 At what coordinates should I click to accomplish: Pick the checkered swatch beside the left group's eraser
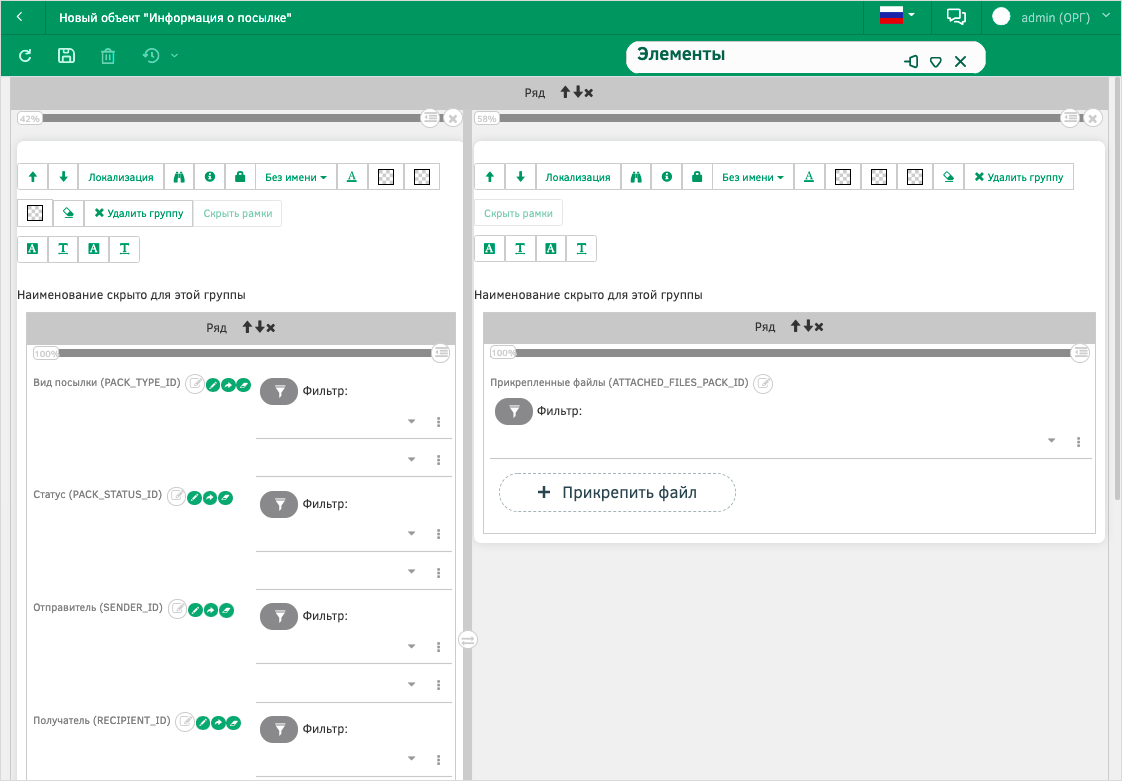click(x=34, y=213)
